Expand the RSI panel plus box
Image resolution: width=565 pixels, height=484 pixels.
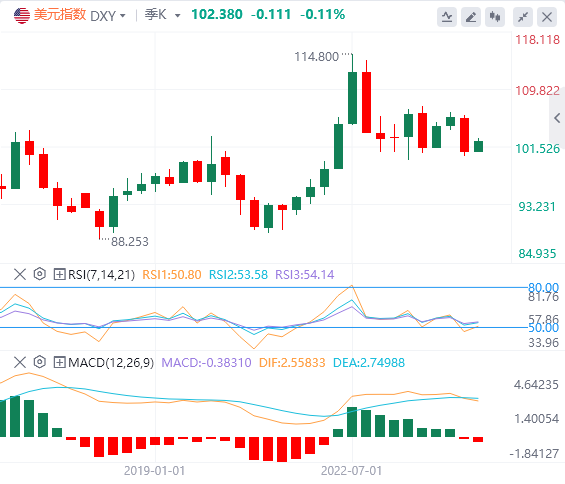(x=59, y=274)
